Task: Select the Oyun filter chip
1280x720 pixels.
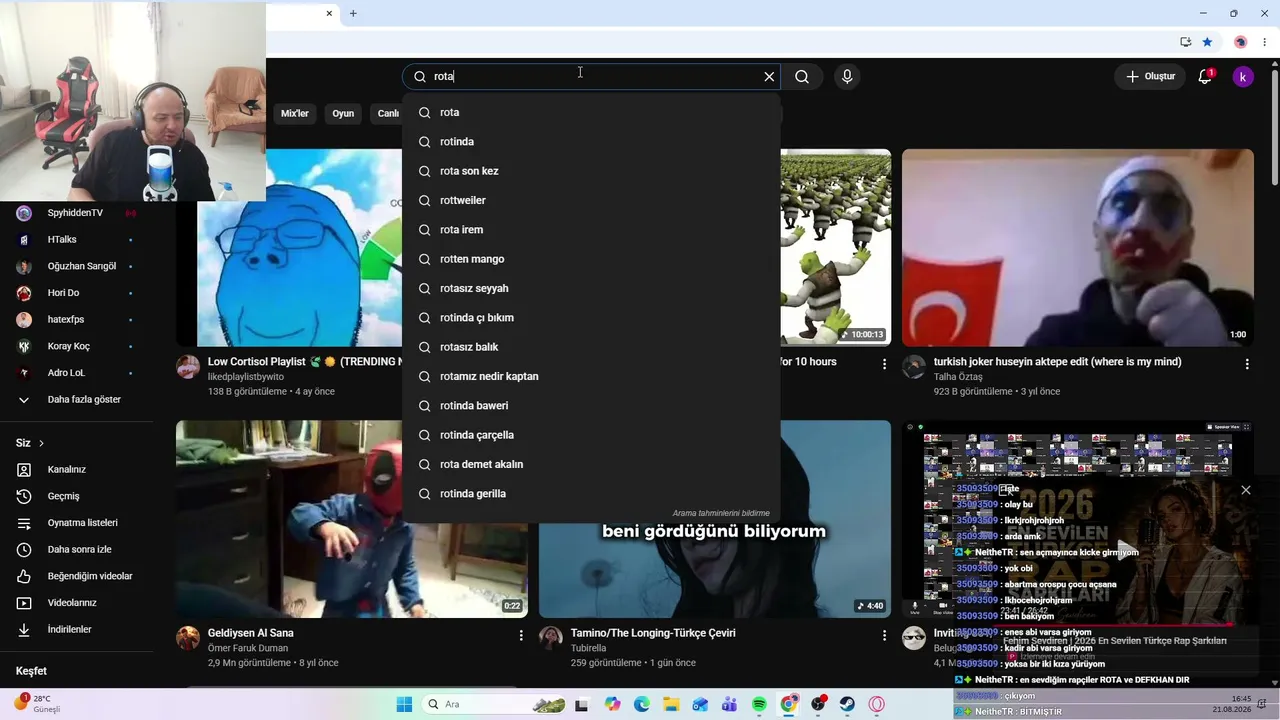Action: click(x=343, y=114)
